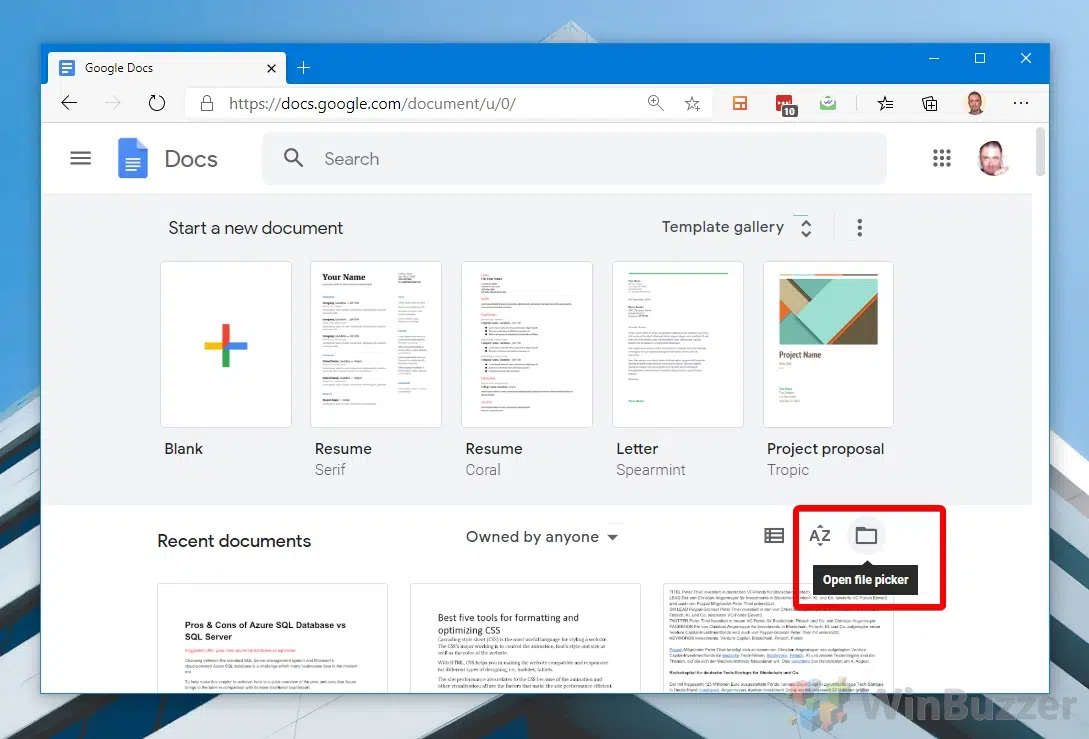Open the Resume Serif template
The width and height of the screenshot is (1089, 739).
pos(376,344)
